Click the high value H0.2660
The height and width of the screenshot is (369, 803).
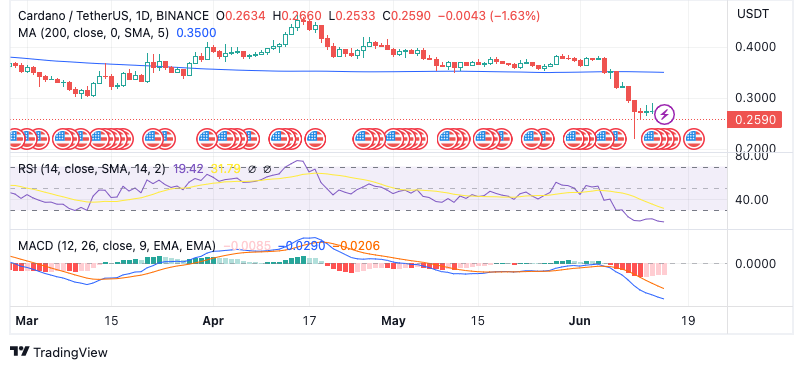click(298, 16)
